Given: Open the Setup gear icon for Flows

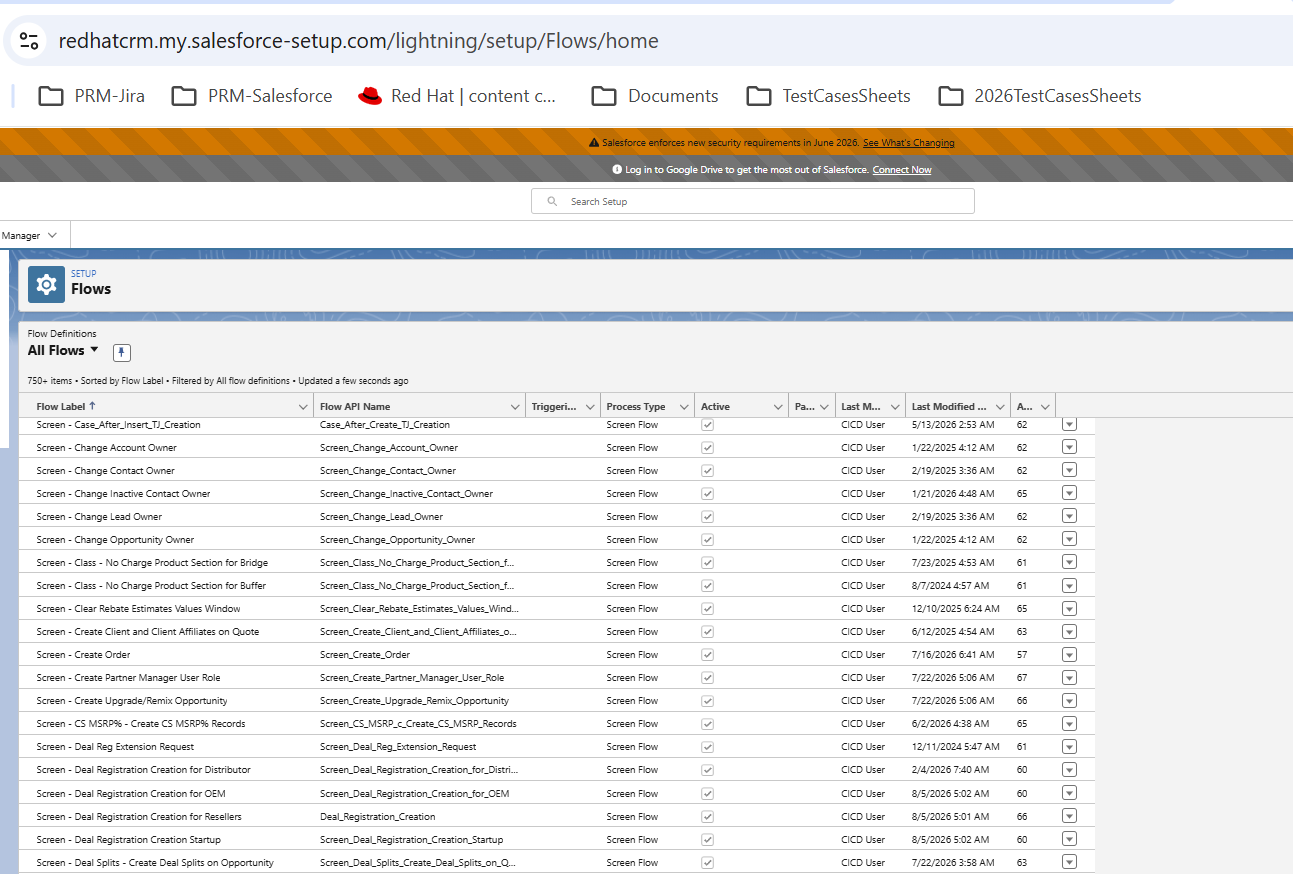Looking at the screenshot, I should 46,284.
